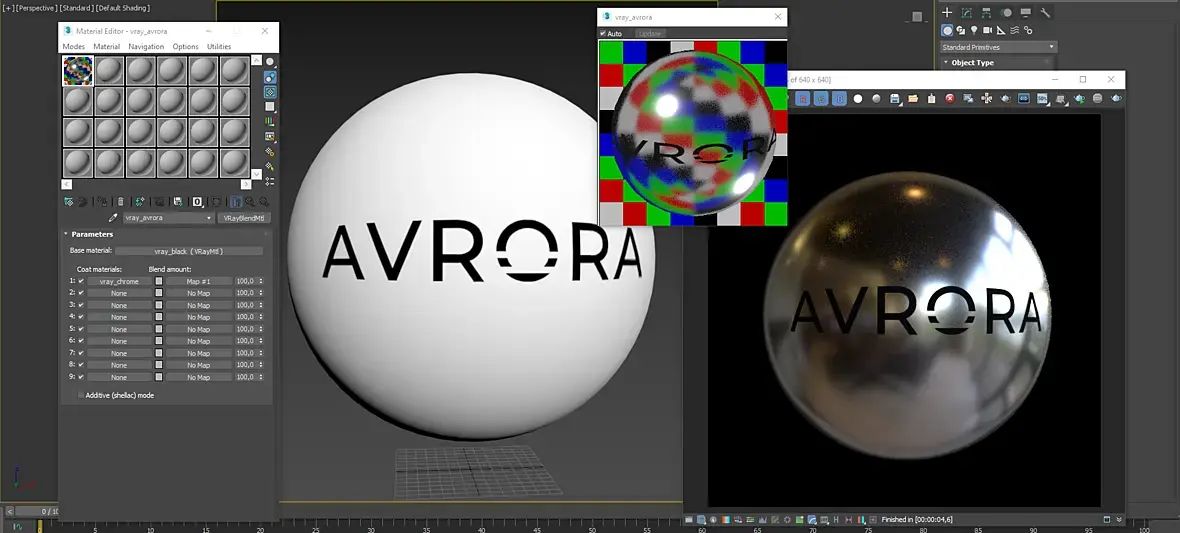Click the Make Preview icon
The image size is (1180, 533).
click(269, 136)
